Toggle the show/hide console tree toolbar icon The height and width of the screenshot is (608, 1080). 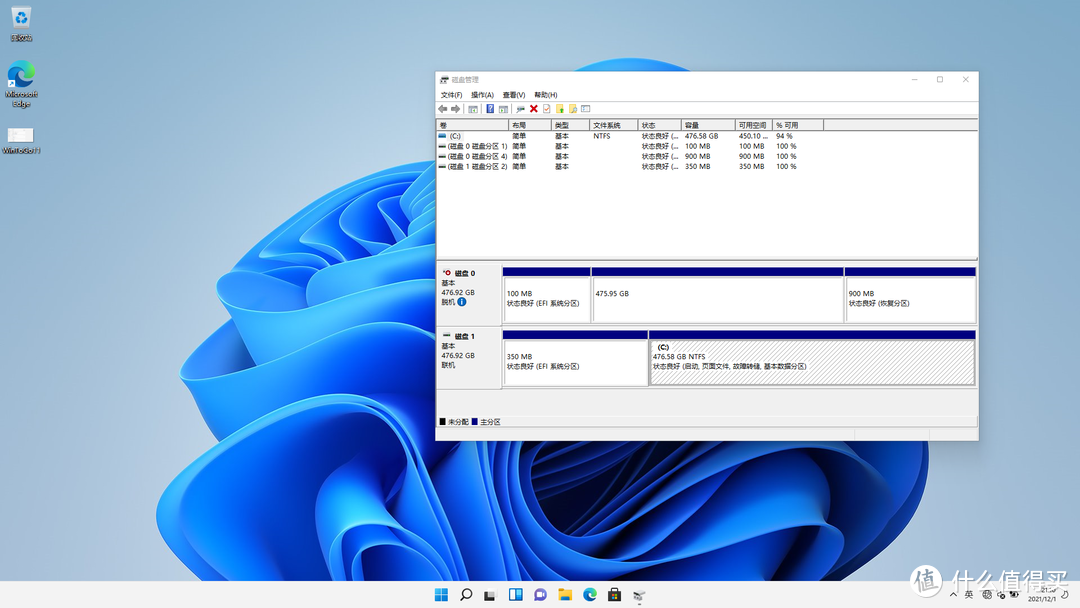[473, 109]
